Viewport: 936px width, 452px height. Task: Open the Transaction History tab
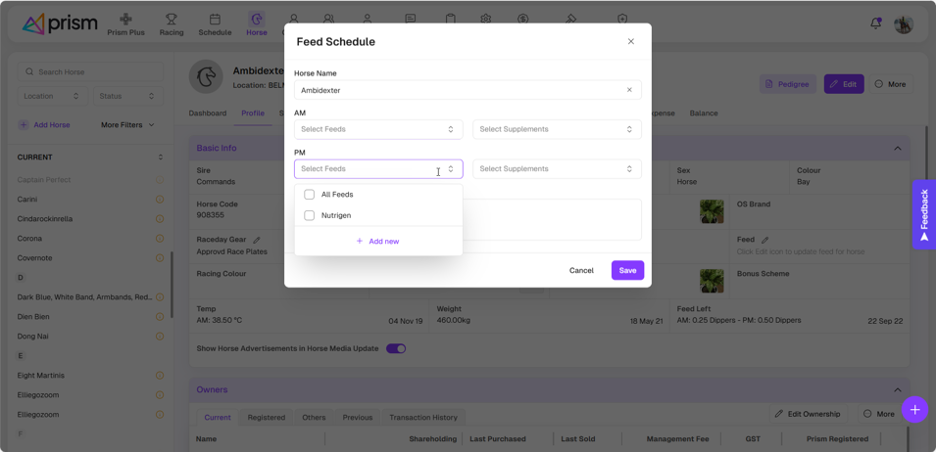[x=423, y=418]
